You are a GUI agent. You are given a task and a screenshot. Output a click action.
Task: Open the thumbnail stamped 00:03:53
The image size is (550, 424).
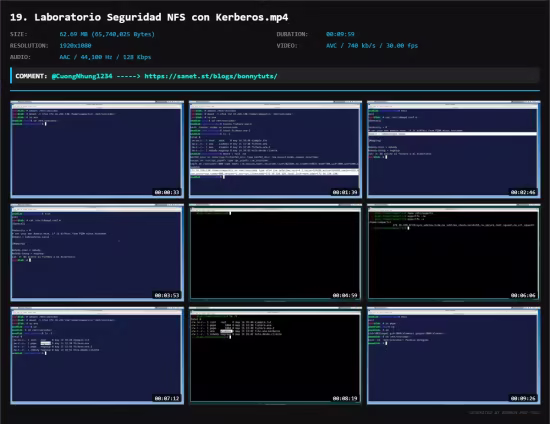(x=97, y=253)
